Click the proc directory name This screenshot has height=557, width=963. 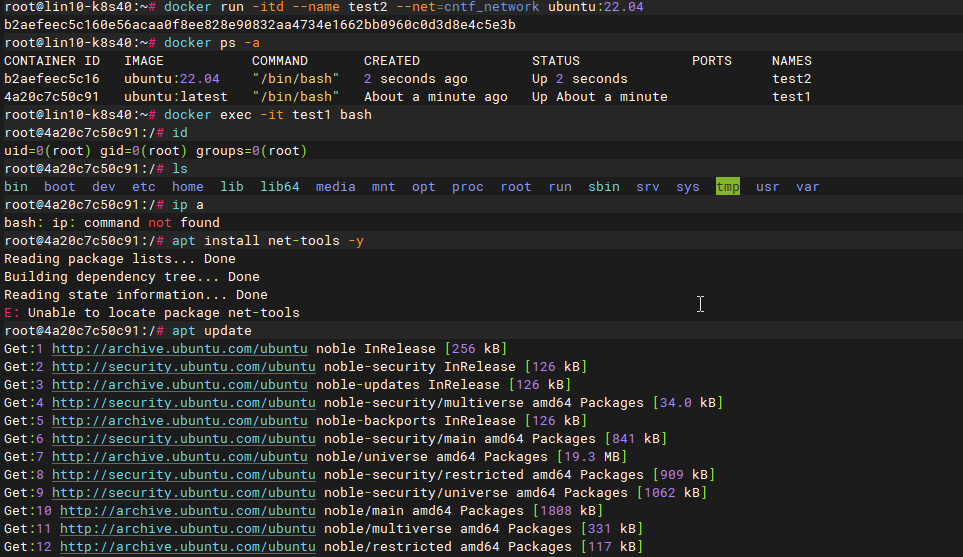tap(467, 187)
